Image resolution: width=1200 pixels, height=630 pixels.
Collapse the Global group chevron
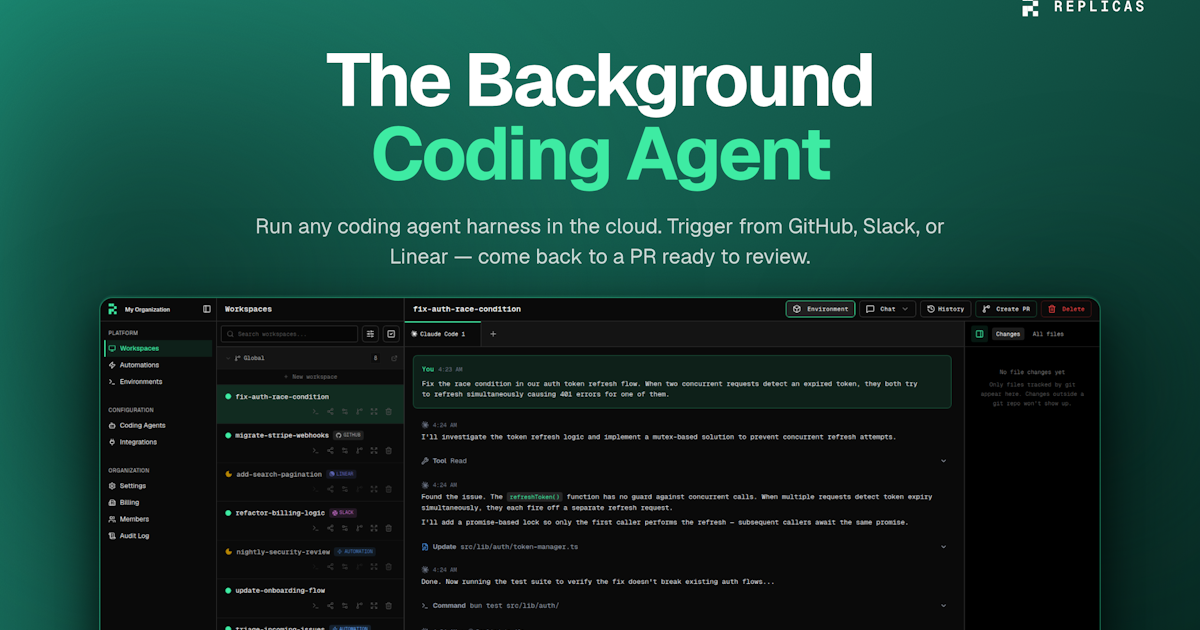tap(228, 357)
